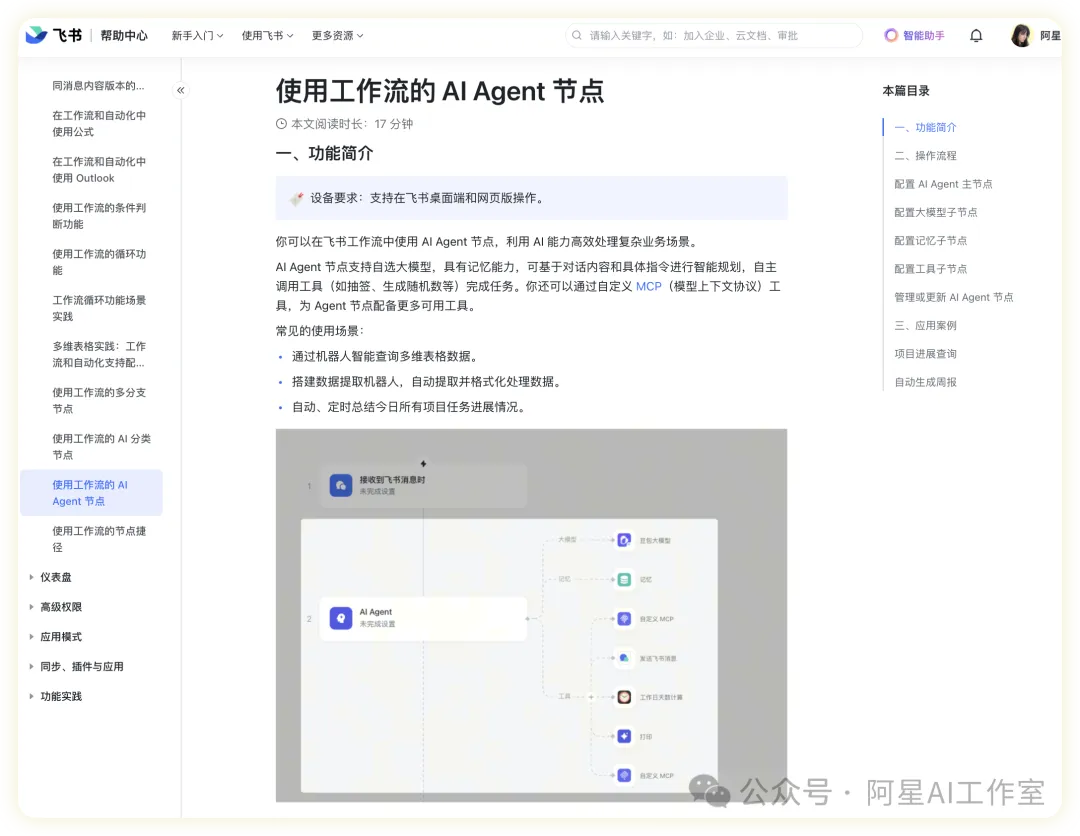Open 同消息内容版本的... sidebar article
This screenshot has width=1080, height=836.
pos(98,86)
